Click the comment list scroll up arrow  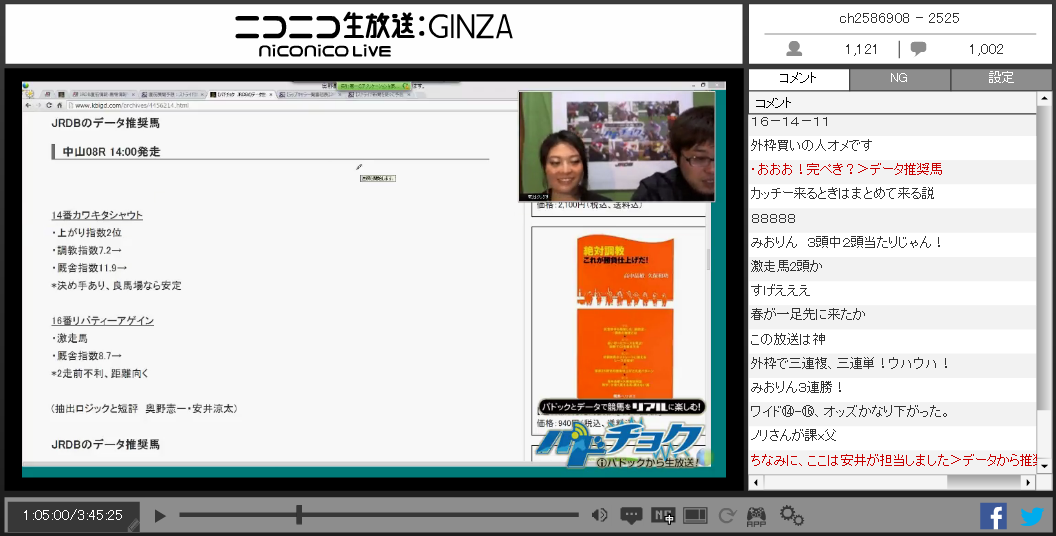tap(1044, 99)
